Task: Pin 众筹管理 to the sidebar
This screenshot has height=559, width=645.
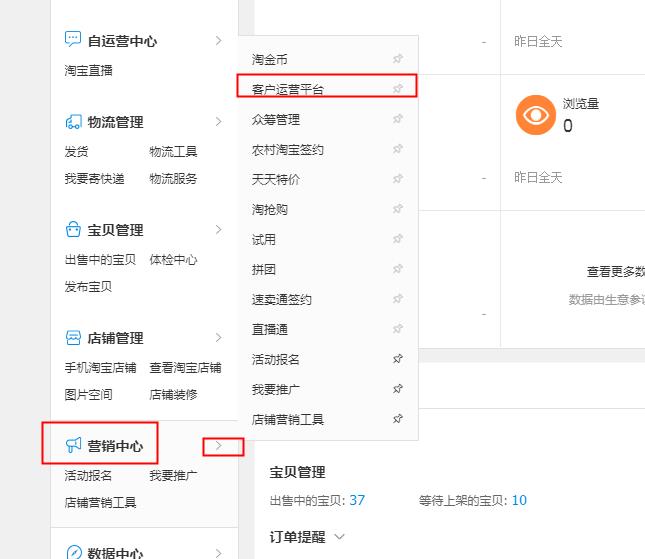Action: [x=397, y=119]
